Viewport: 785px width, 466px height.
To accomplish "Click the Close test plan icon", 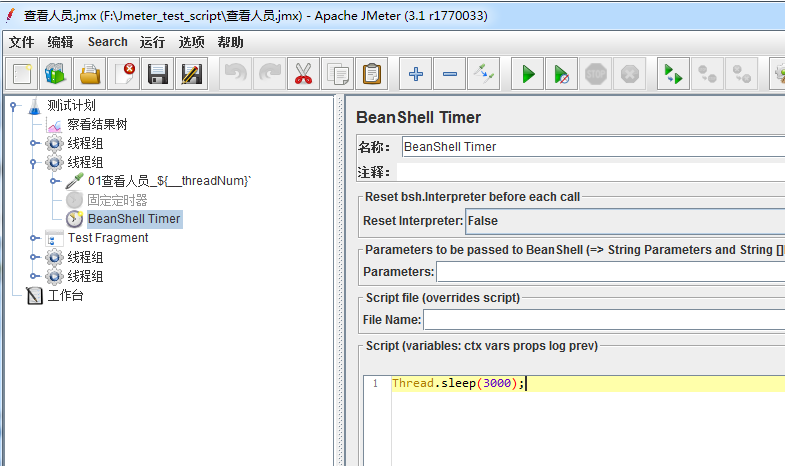I will 124,74.
